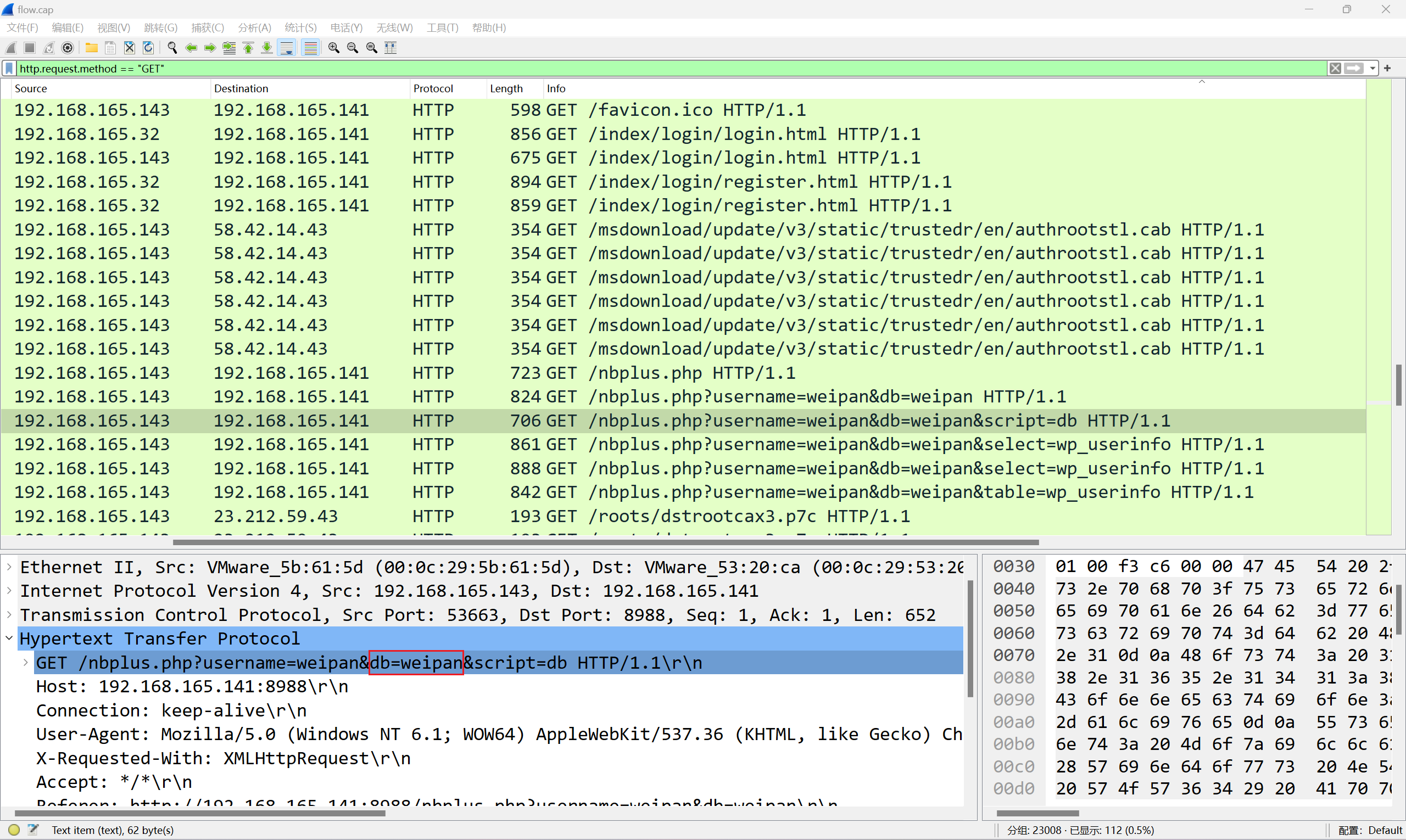Click the packet details horizontal scrollbar

[x=200, y=814]
